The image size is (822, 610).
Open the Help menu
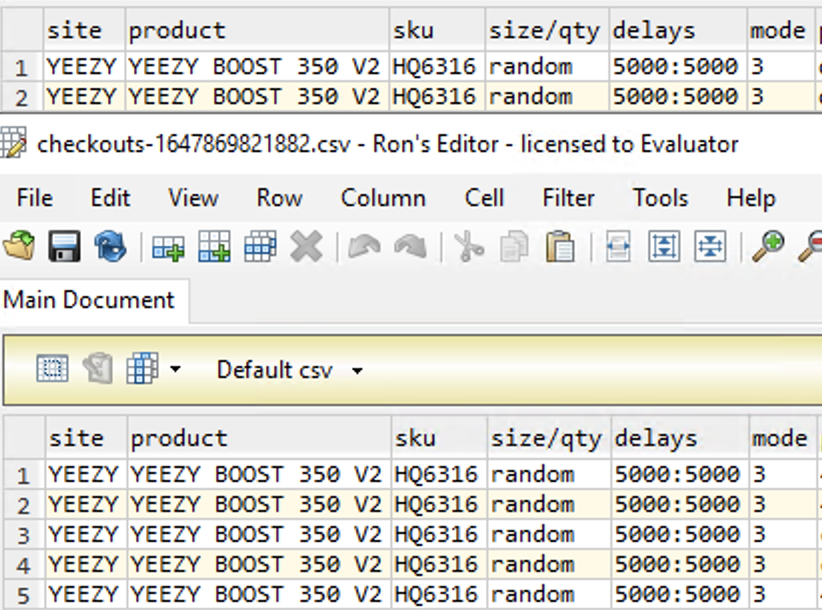click(751, 198)
